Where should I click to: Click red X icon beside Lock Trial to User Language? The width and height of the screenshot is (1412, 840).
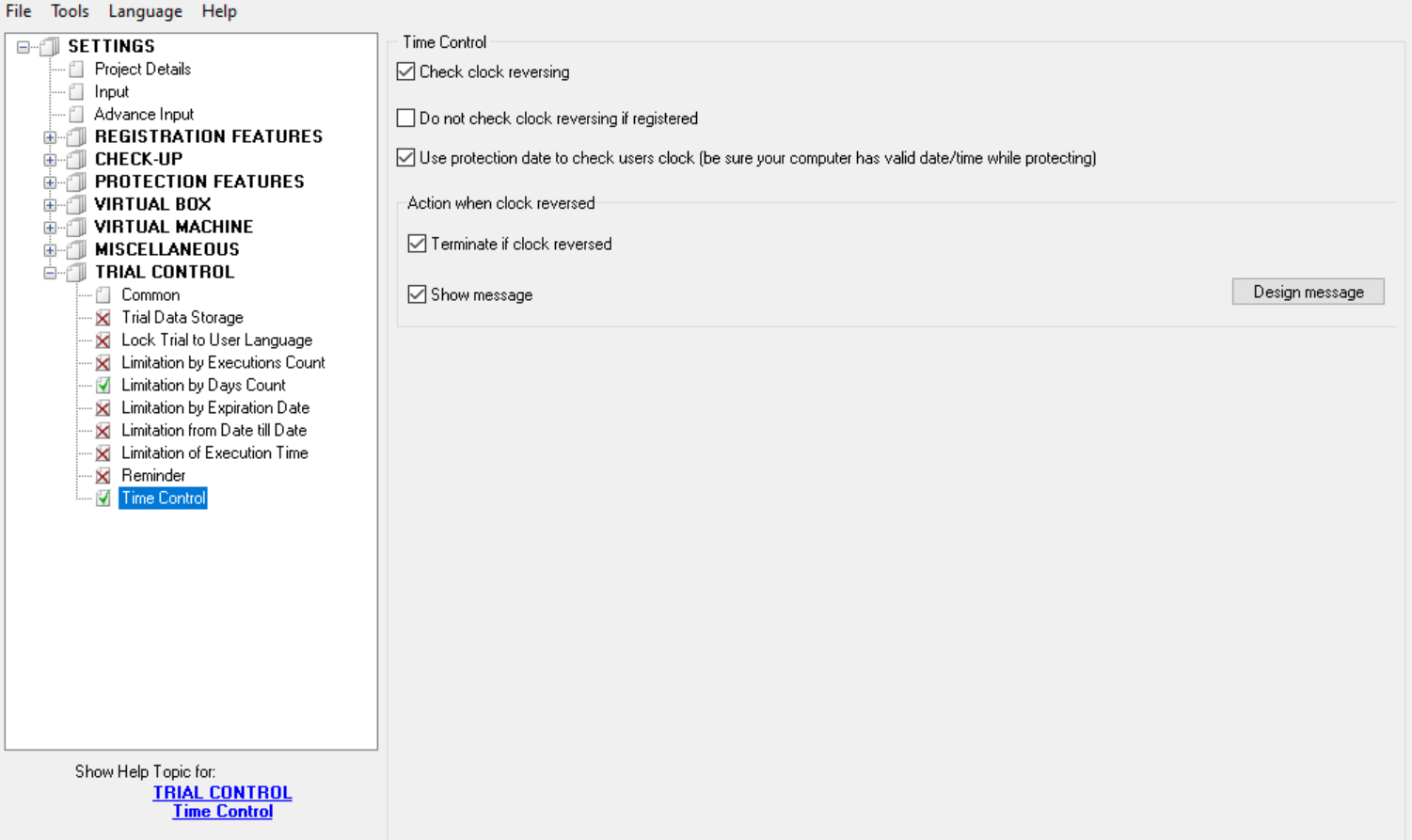click(x=103, y=341)
